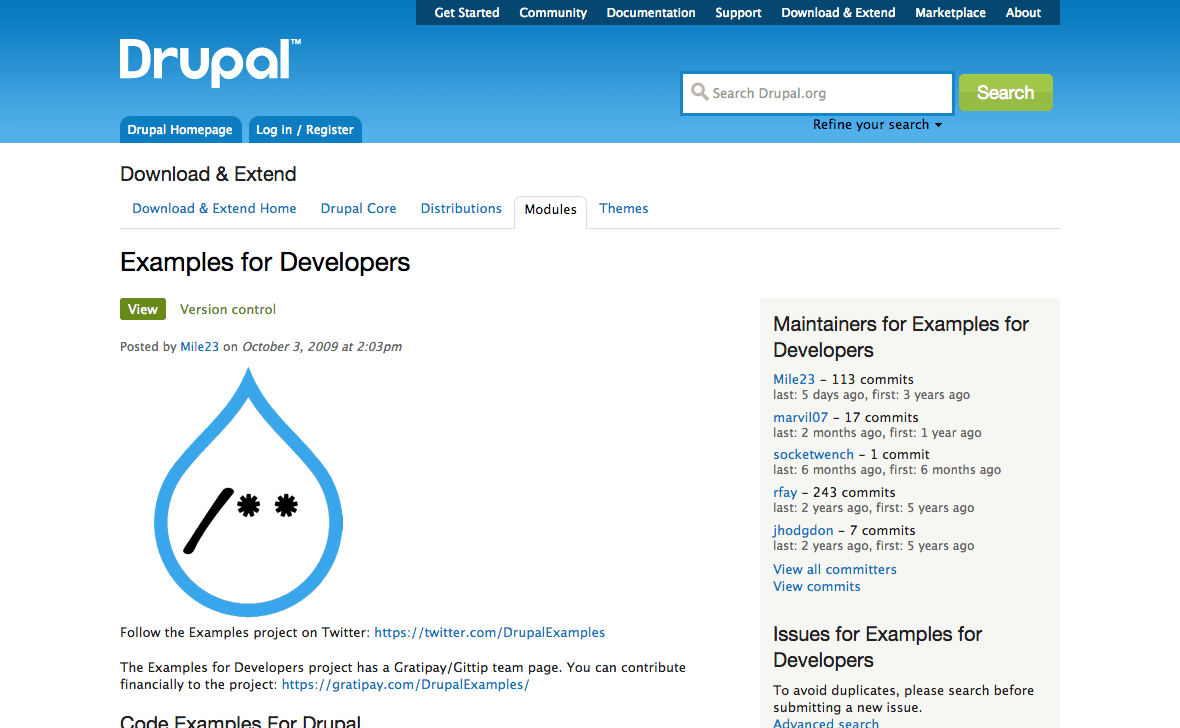1180x728 pixels.
Task: Click the '243 commits' text
Action: pos(854,492)
